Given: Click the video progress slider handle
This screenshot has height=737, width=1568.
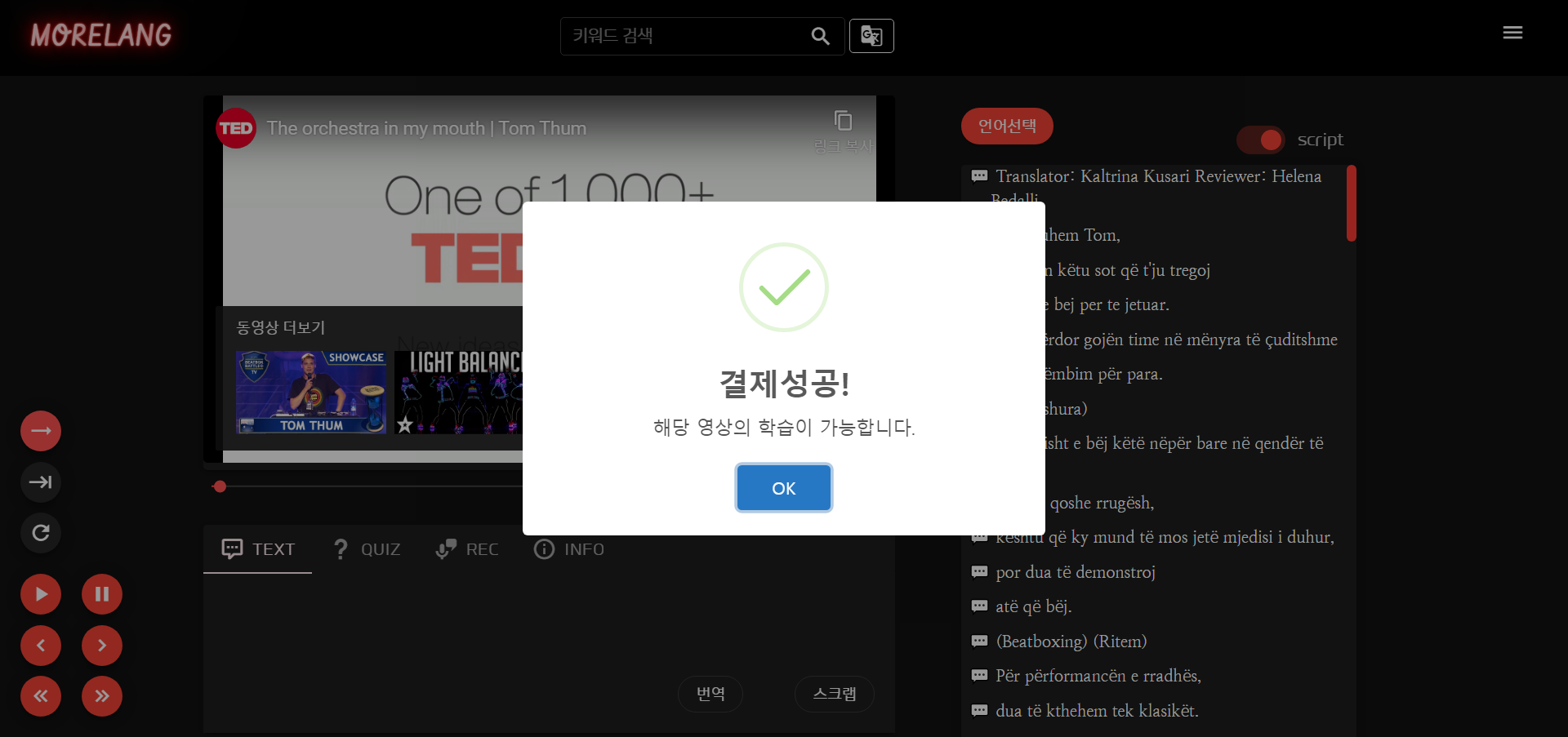Looking at the screenshot, I should [220, 486].
